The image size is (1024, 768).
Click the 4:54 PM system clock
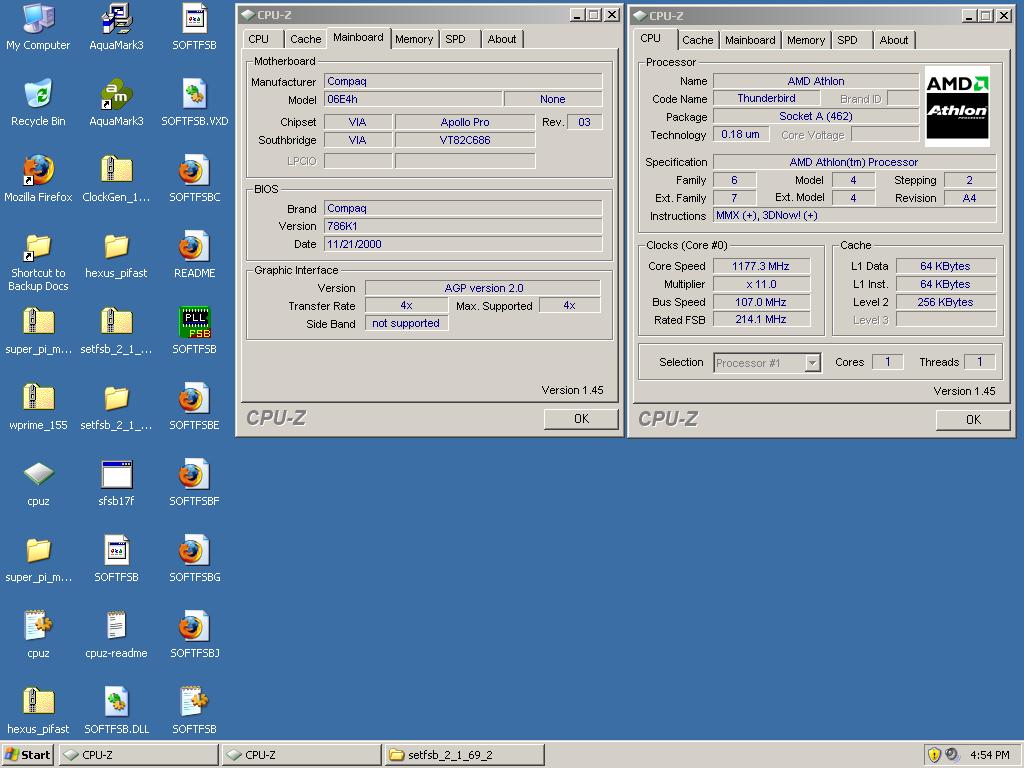990,755
